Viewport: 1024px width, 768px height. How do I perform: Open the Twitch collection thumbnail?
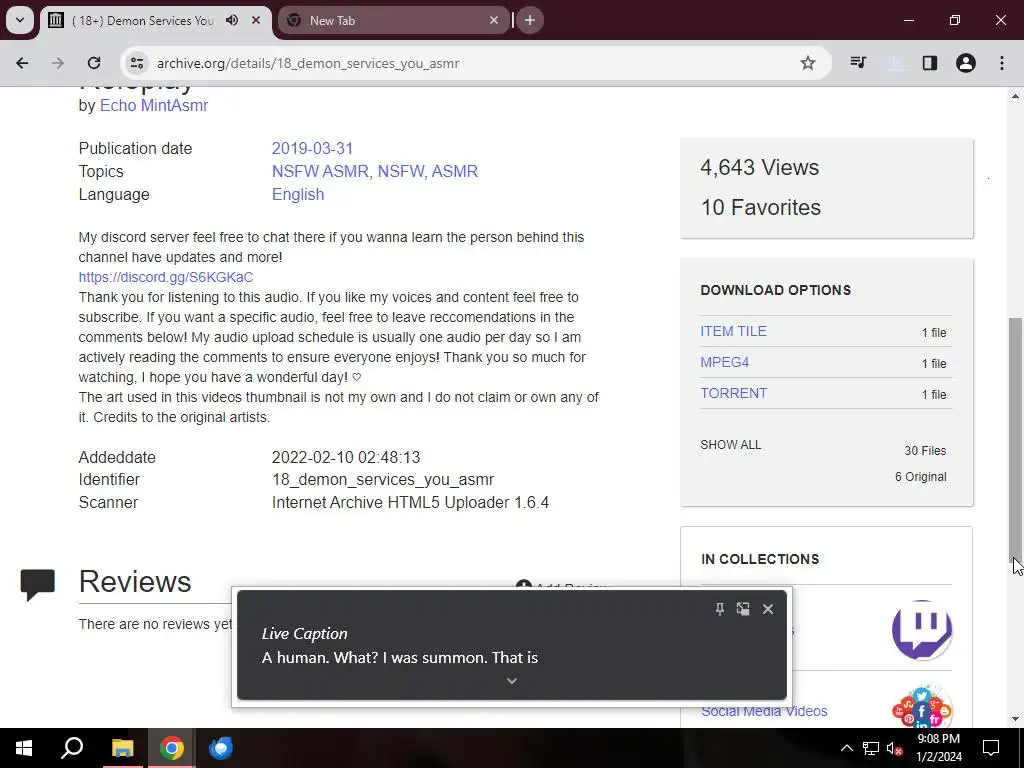pyautogui.click(x=921, y=630)
